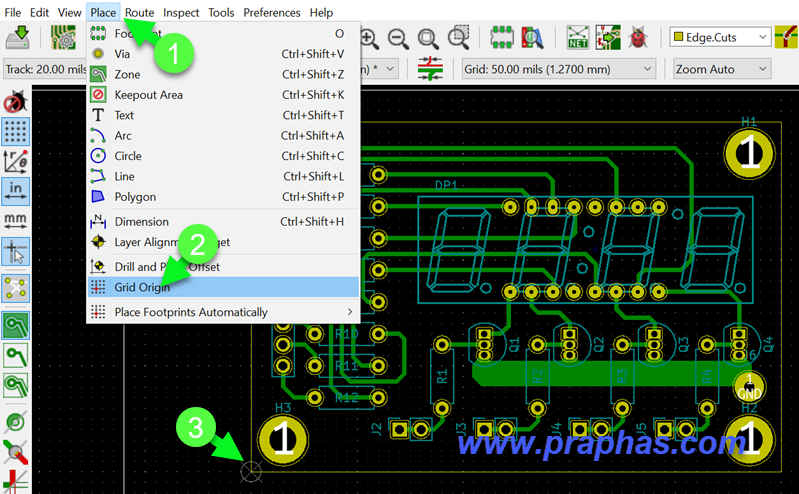The image size is (799, 494).
Task: Select the H3 mounting hole pad
Action: pos(283,440)
